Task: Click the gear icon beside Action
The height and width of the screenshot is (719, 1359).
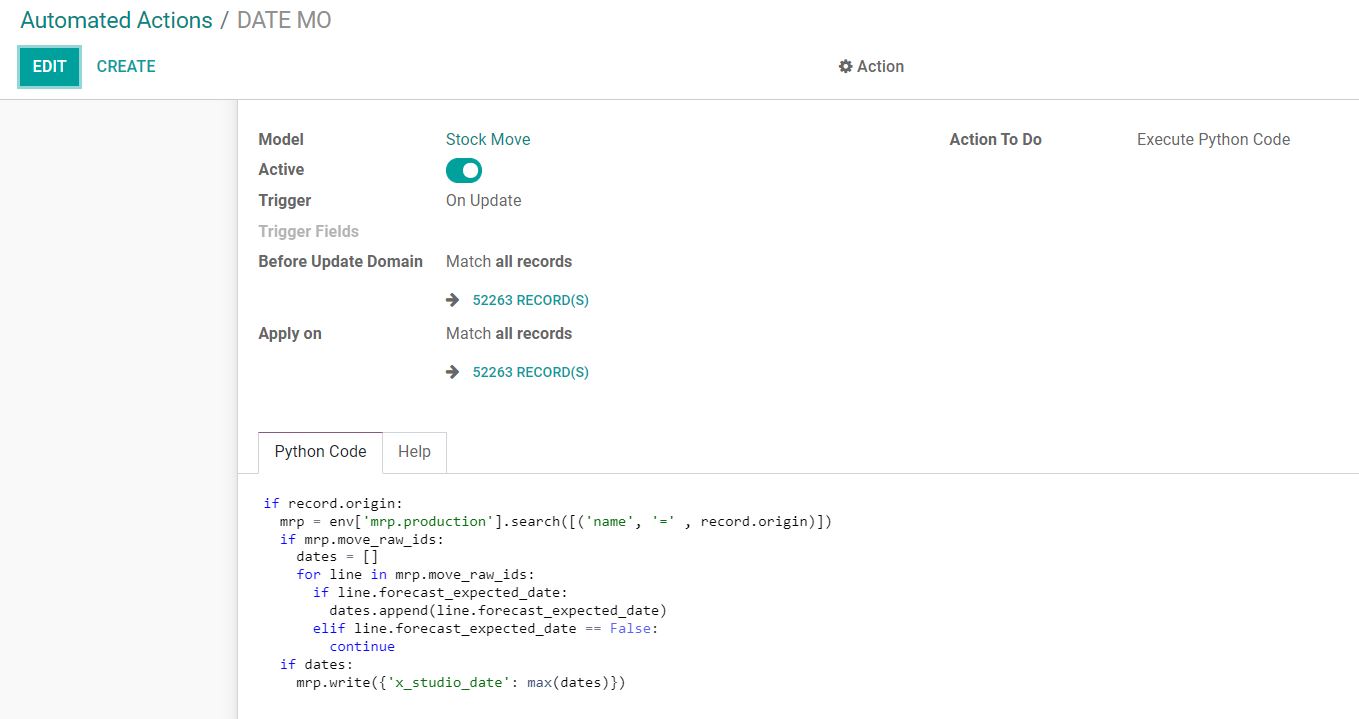Action: (x=845, y=66)
